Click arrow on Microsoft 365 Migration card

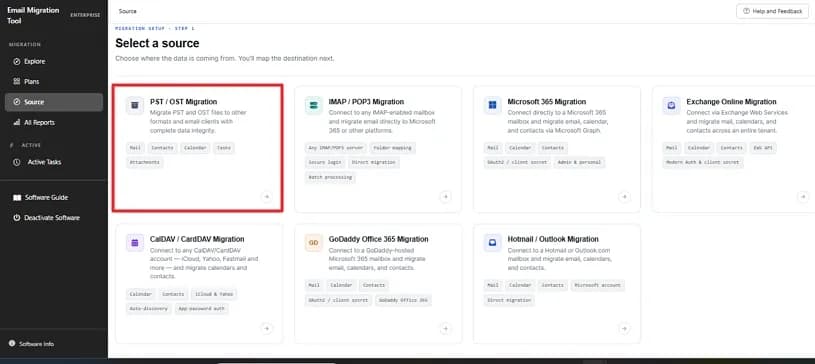tap(624, 197)
